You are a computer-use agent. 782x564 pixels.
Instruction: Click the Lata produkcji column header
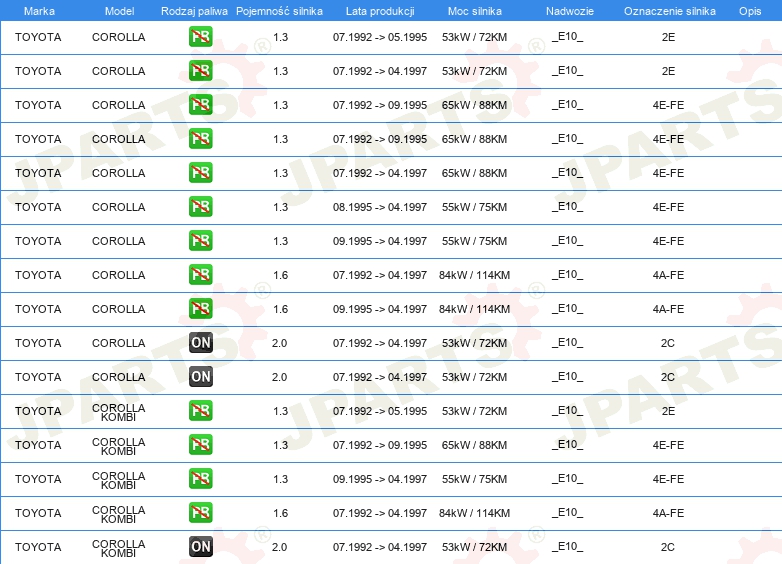coord(380,11)
